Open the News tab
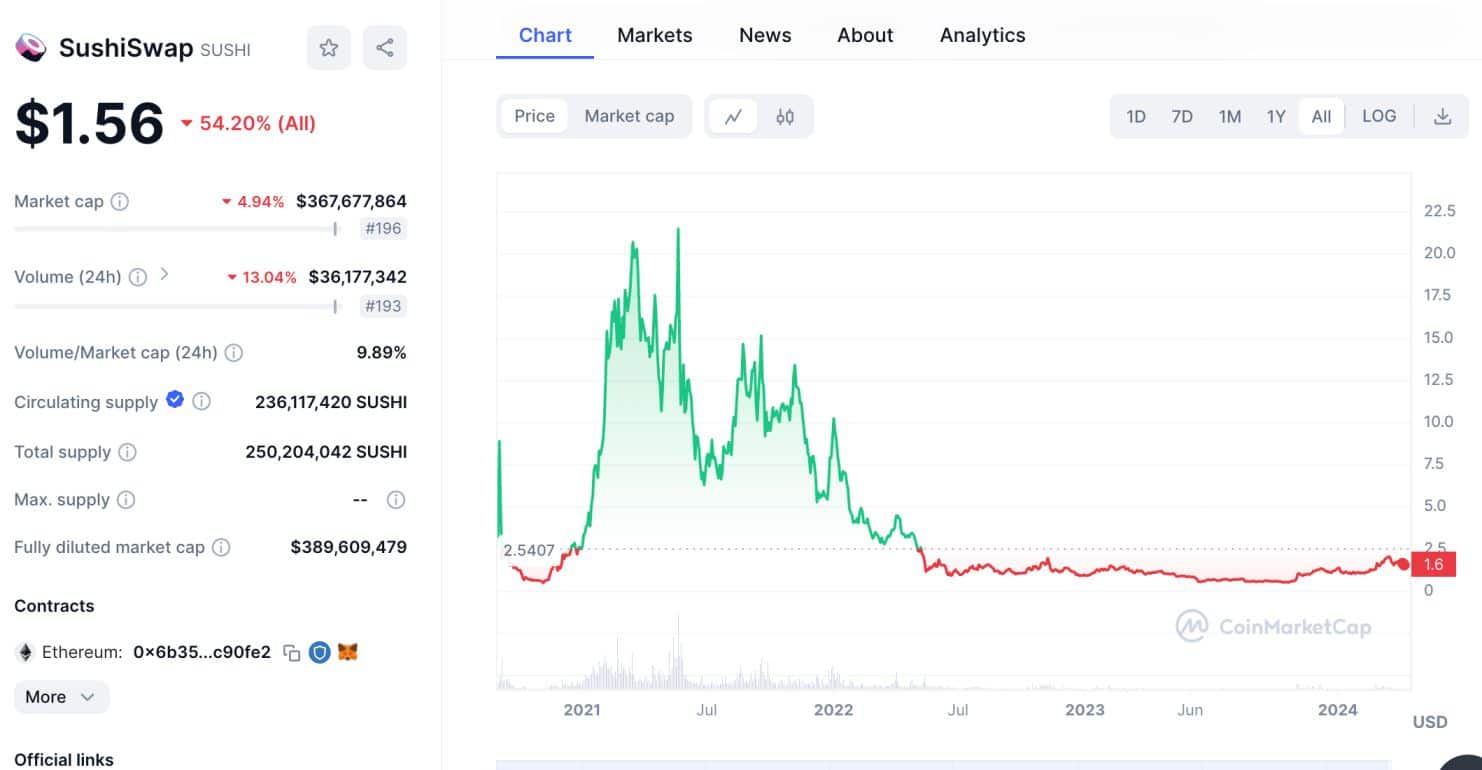The height and width of the screenshot is (770, 1482). (x=765, y=35)
